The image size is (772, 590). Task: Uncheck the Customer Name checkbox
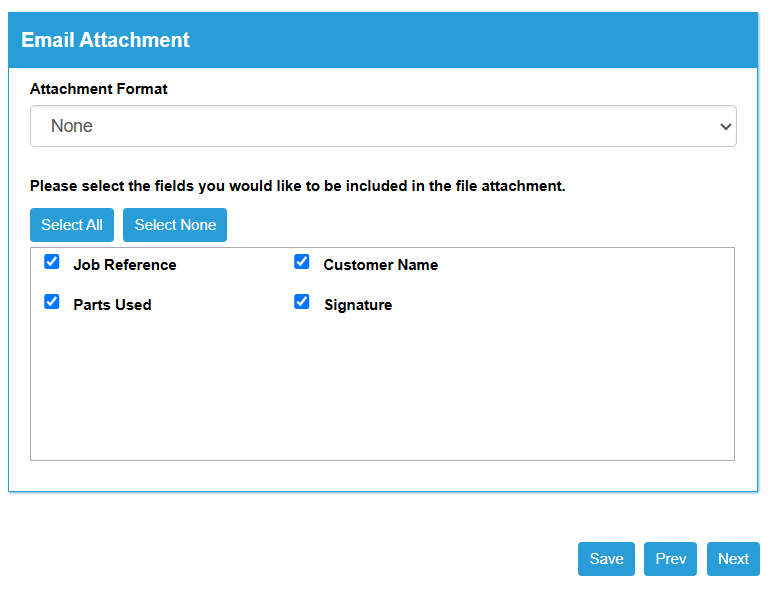point(302,262)
